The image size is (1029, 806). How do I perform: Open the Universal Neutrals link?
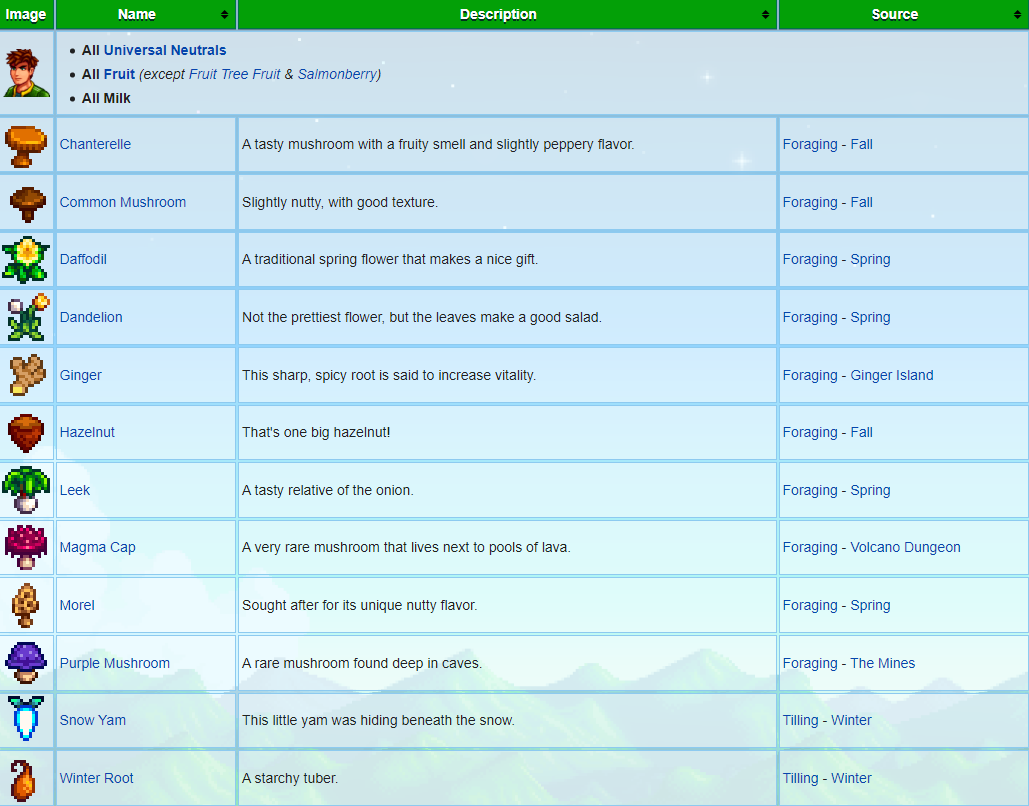pos(165,50)
